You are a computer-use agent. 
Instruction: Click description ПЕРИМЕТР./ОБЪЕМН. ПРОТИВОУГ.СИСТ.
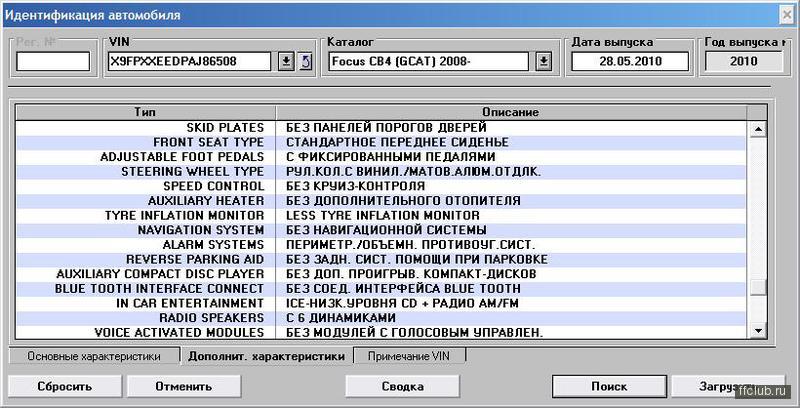411,245
